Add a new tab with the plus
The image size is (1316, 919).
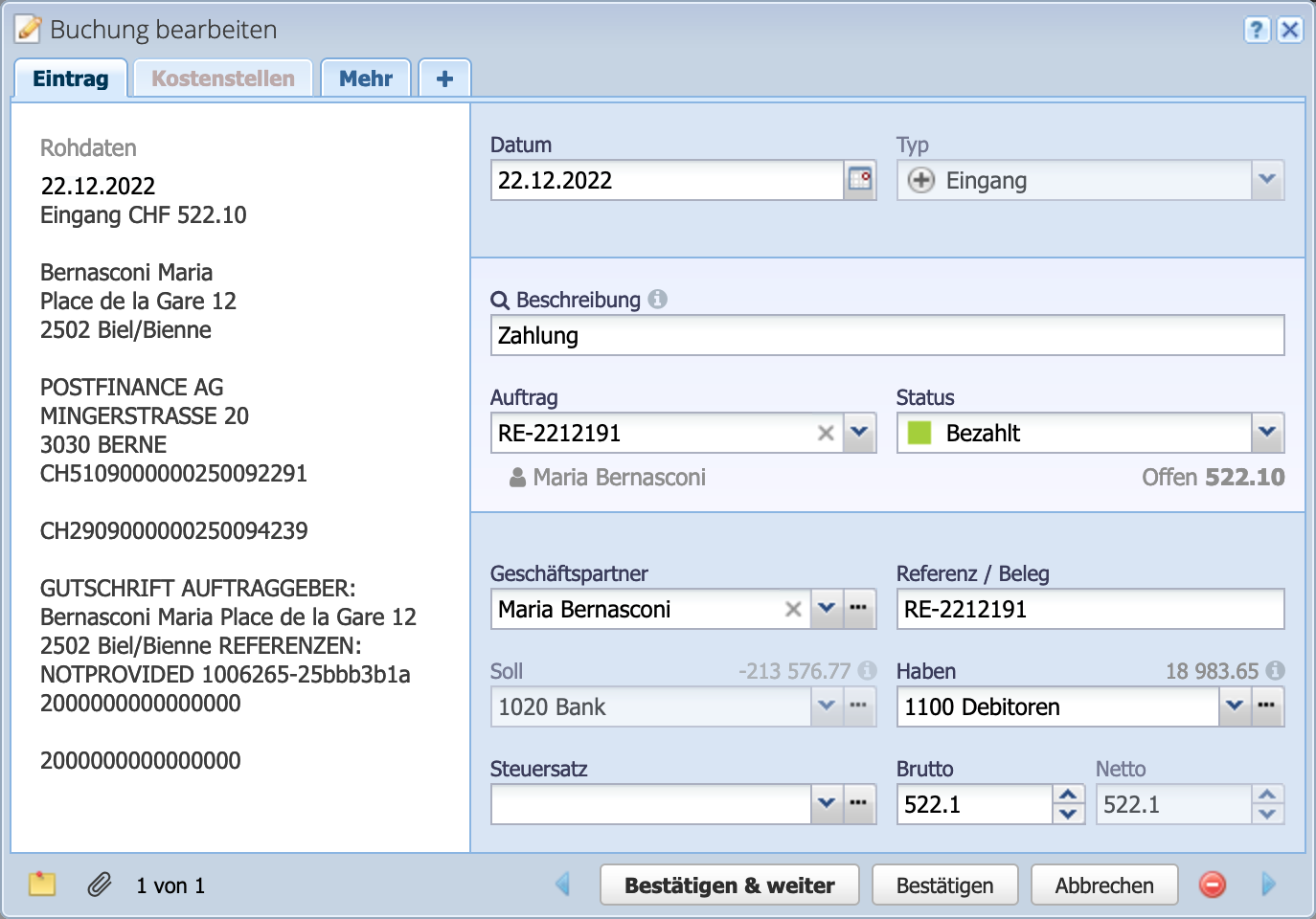(x=444, y=78)
